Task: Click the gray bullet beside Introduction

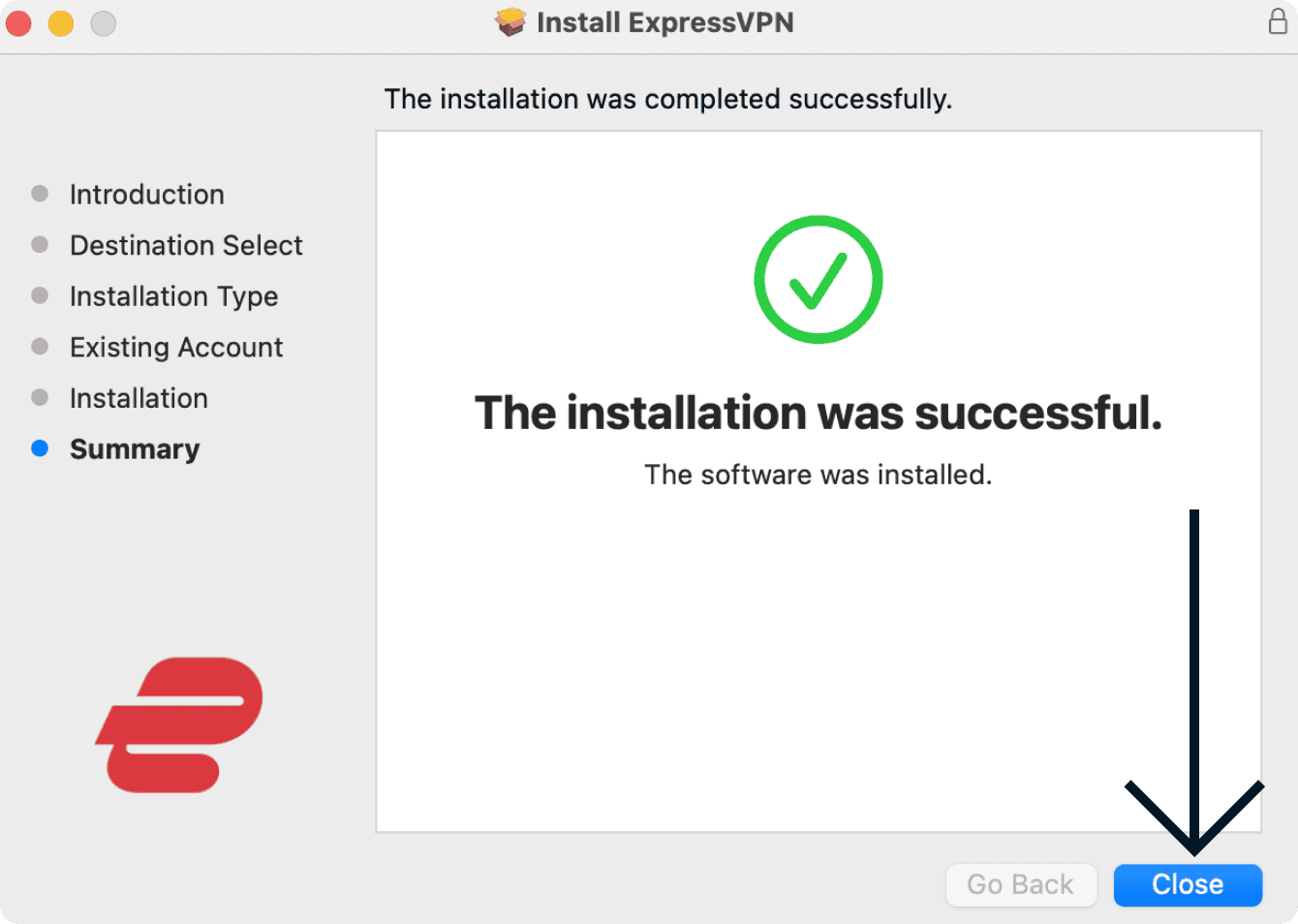Action: click(x=40, y=194)
